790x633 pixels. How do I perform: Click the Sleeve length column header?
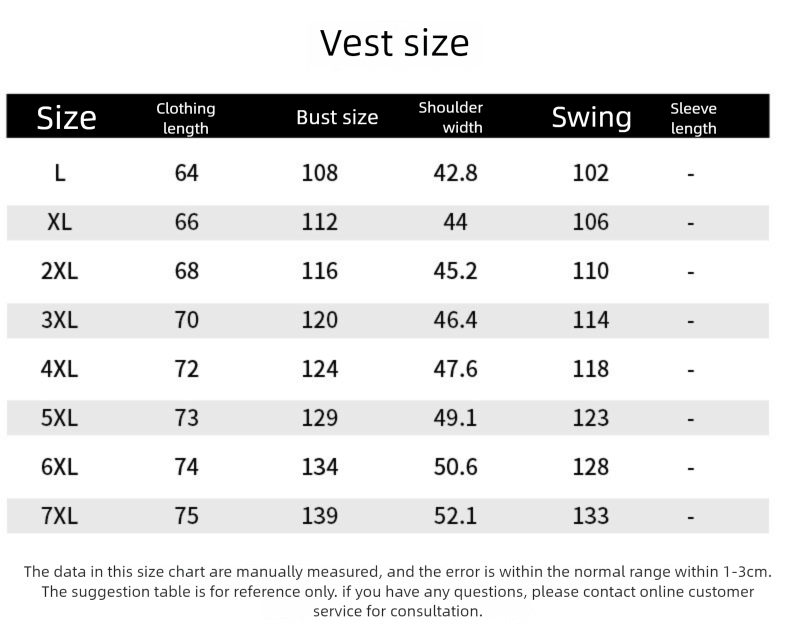point(693,118)
